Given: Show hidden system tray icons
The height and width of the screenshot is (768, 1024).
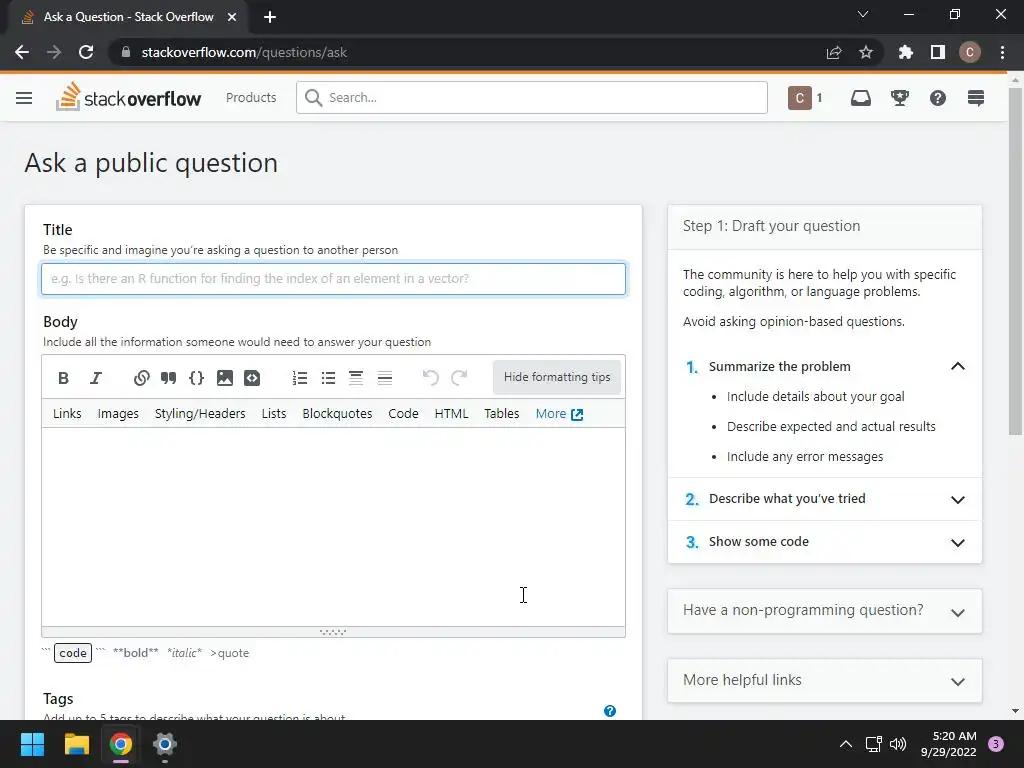Looking at the screenshot, I should pyautogui.click(x=846, y=744).
